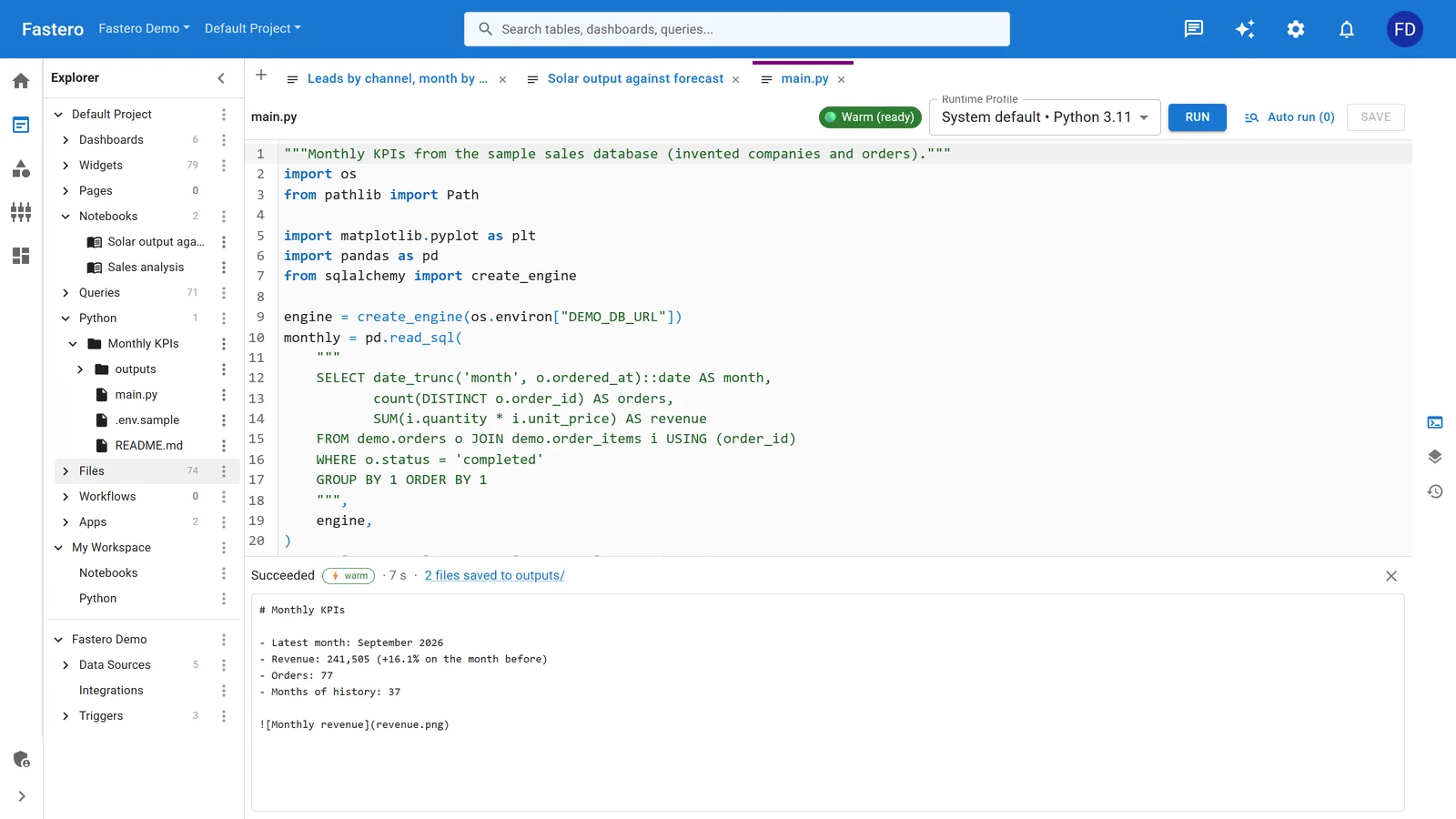Add a new tab with plus icon

pos(261,76)
